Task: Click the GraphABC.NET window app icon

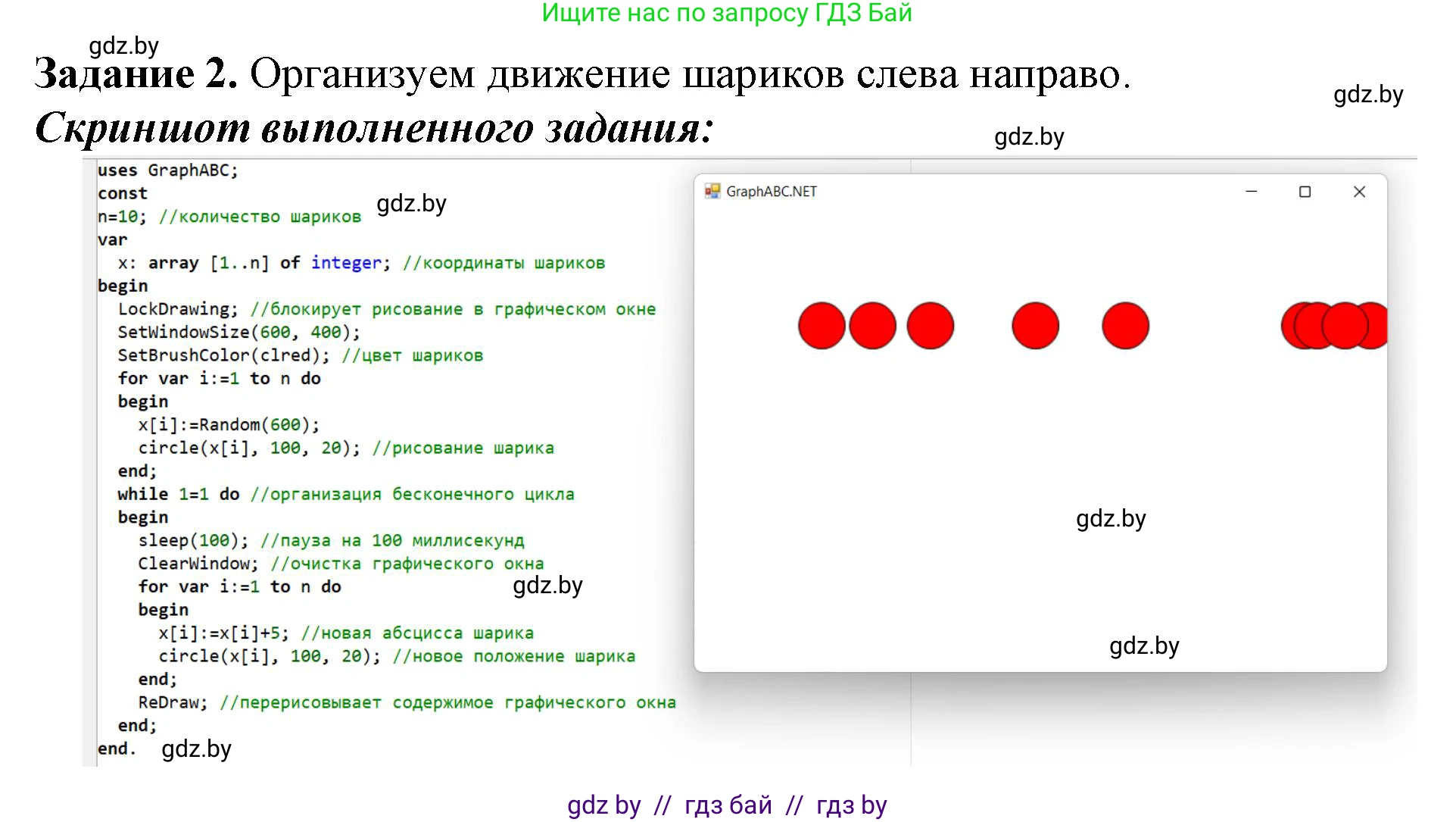Action: (712, 191)
